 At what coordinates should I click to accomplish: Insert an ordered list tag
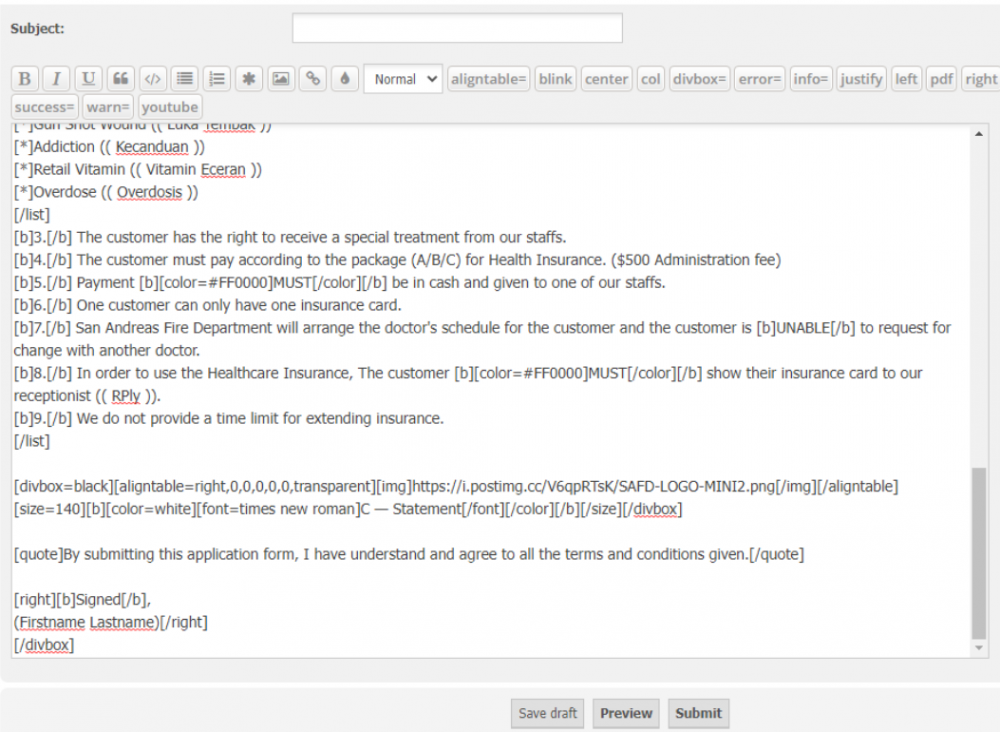pos(217,79)
